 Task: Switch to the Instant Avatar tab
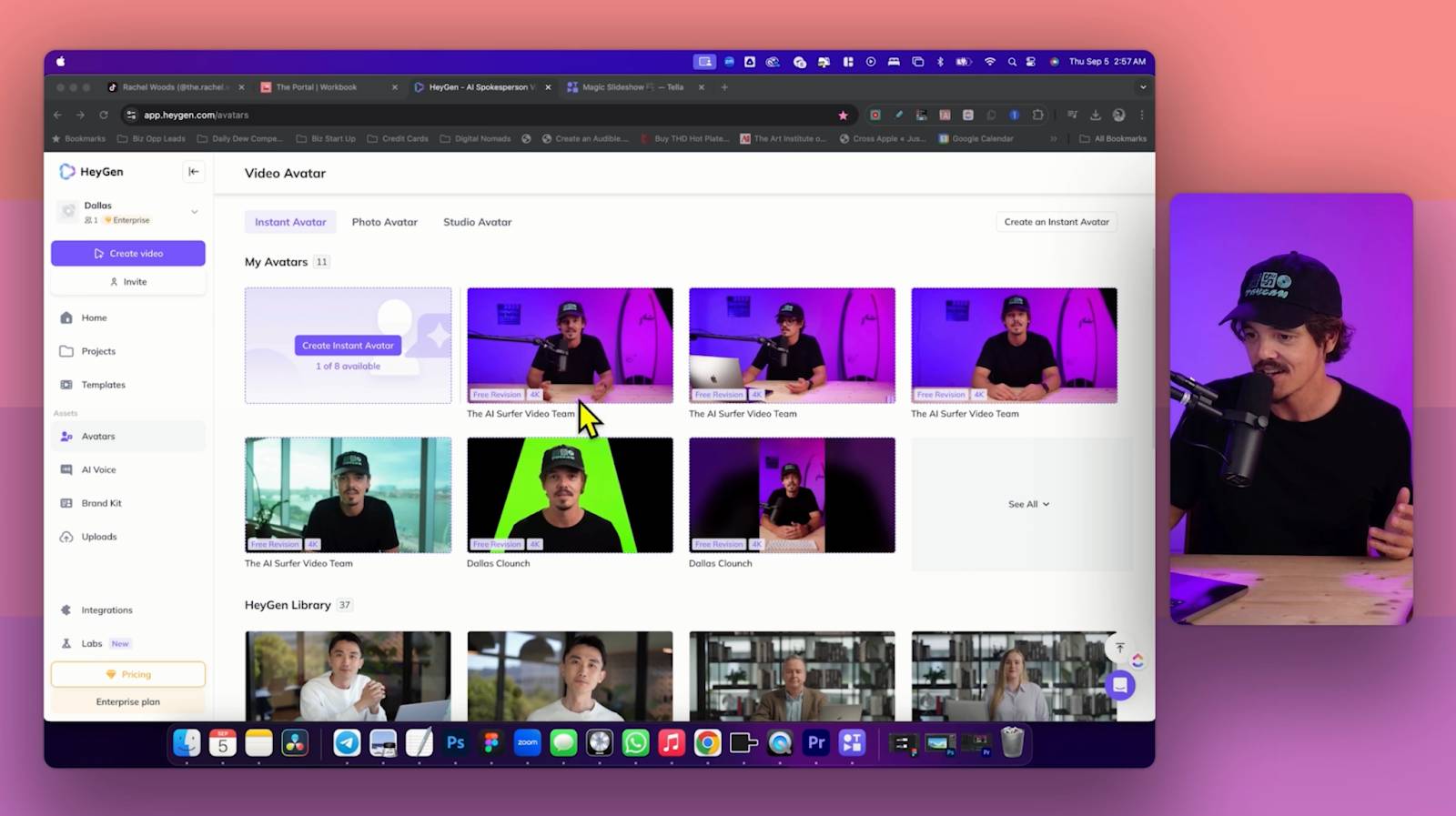click(290, 222)
